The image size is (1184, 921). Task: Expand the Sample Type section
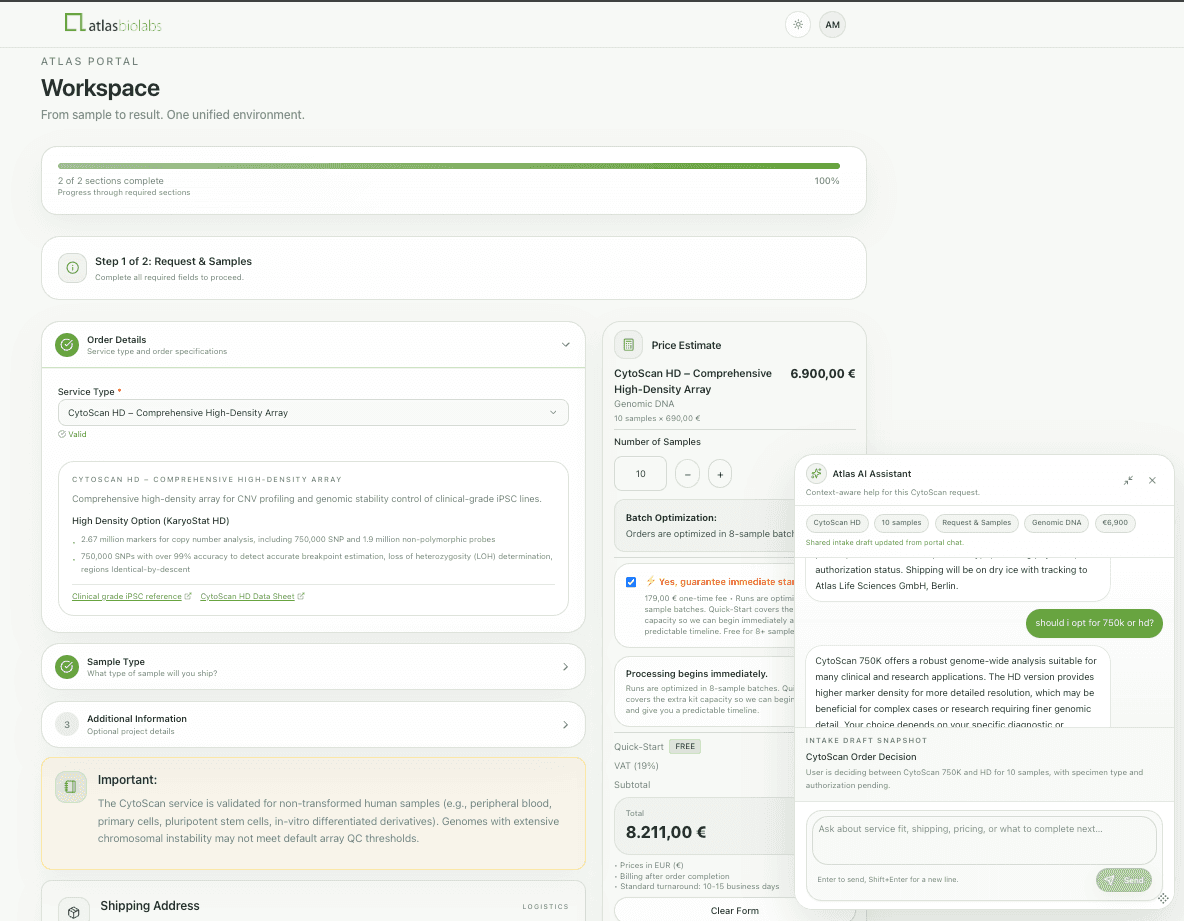point(313,667)
